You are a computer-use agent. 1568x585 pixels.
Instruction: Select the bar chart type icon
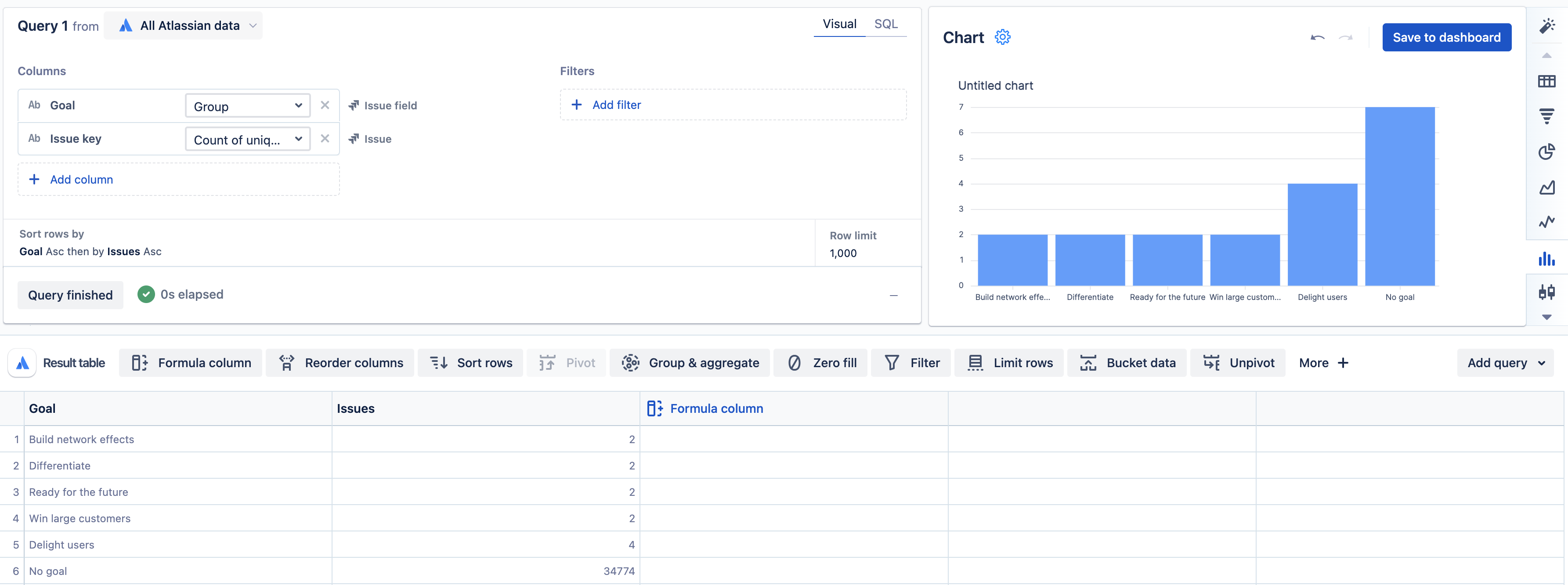coord(1546,259)
